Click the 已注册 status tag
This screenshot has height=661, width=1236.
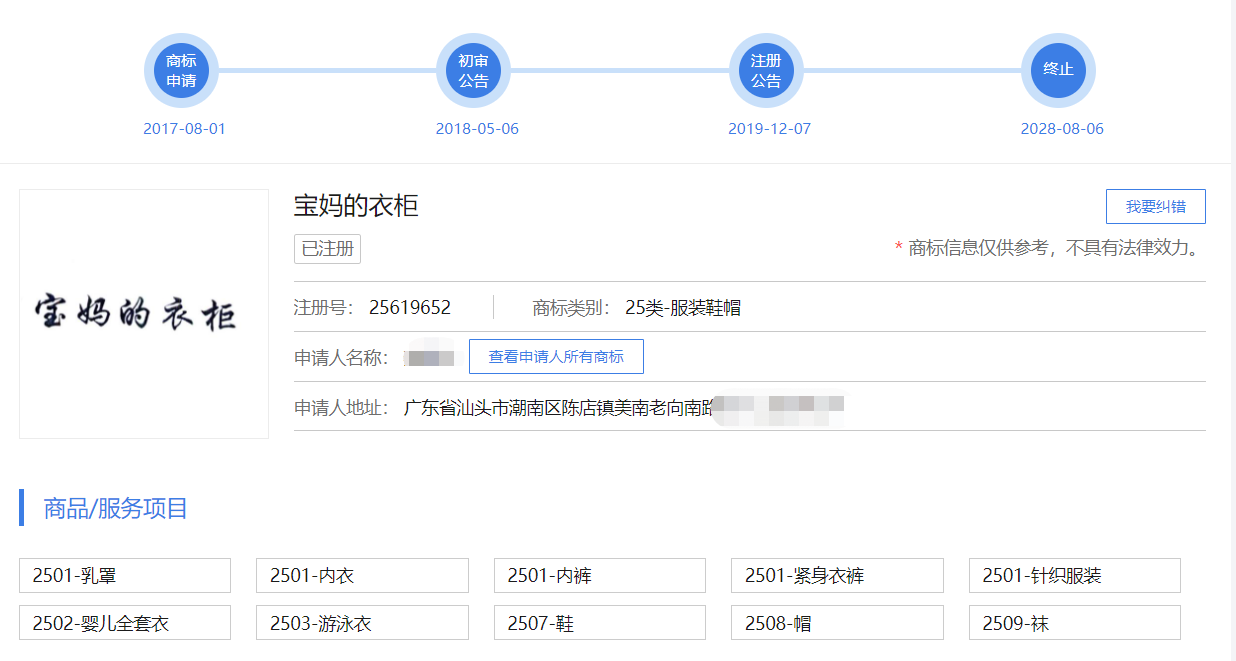pos(327,249)
